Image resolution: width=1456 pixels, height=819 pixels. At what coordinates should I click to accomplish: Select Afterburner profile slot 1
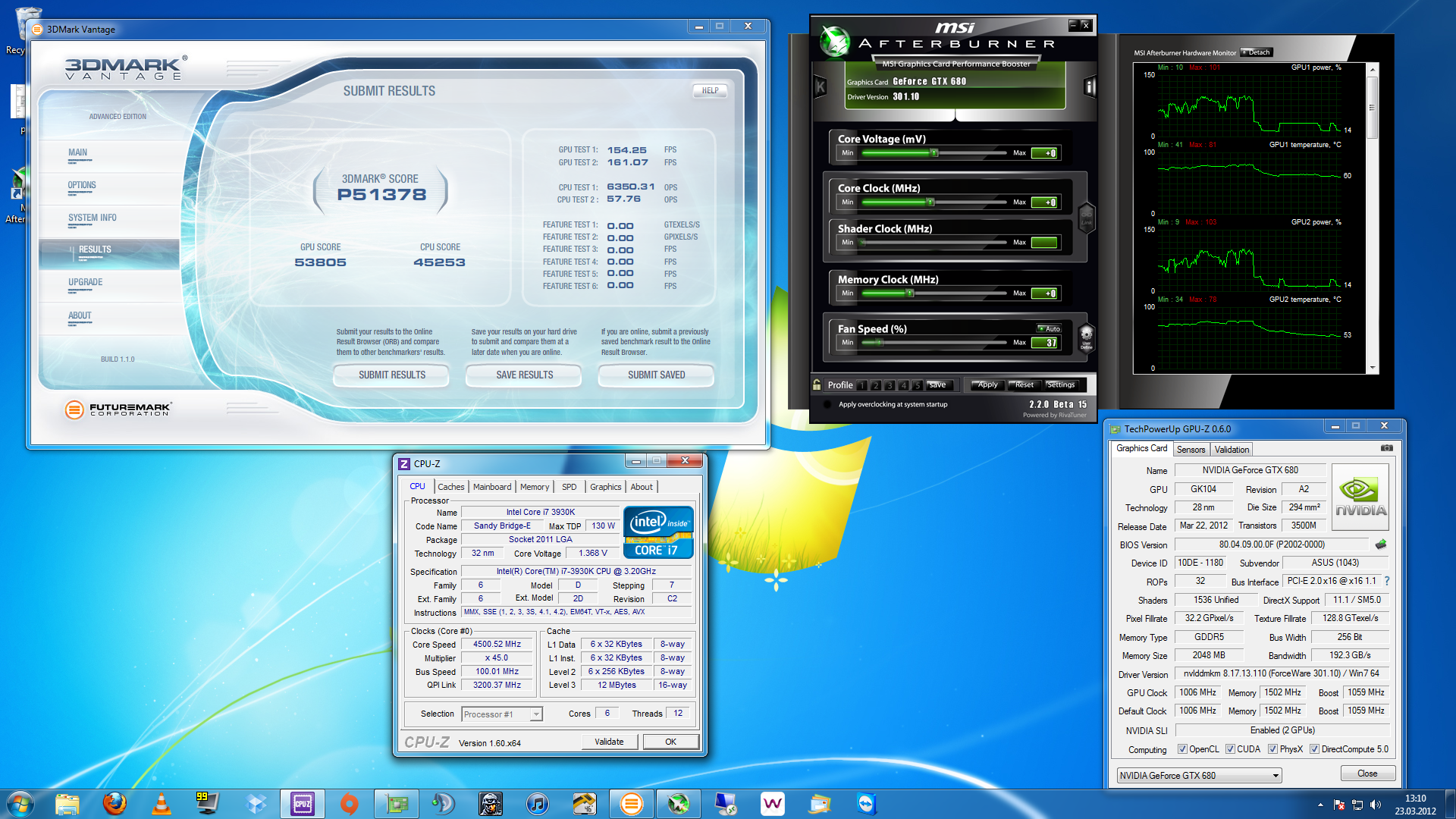click(862, 385)
